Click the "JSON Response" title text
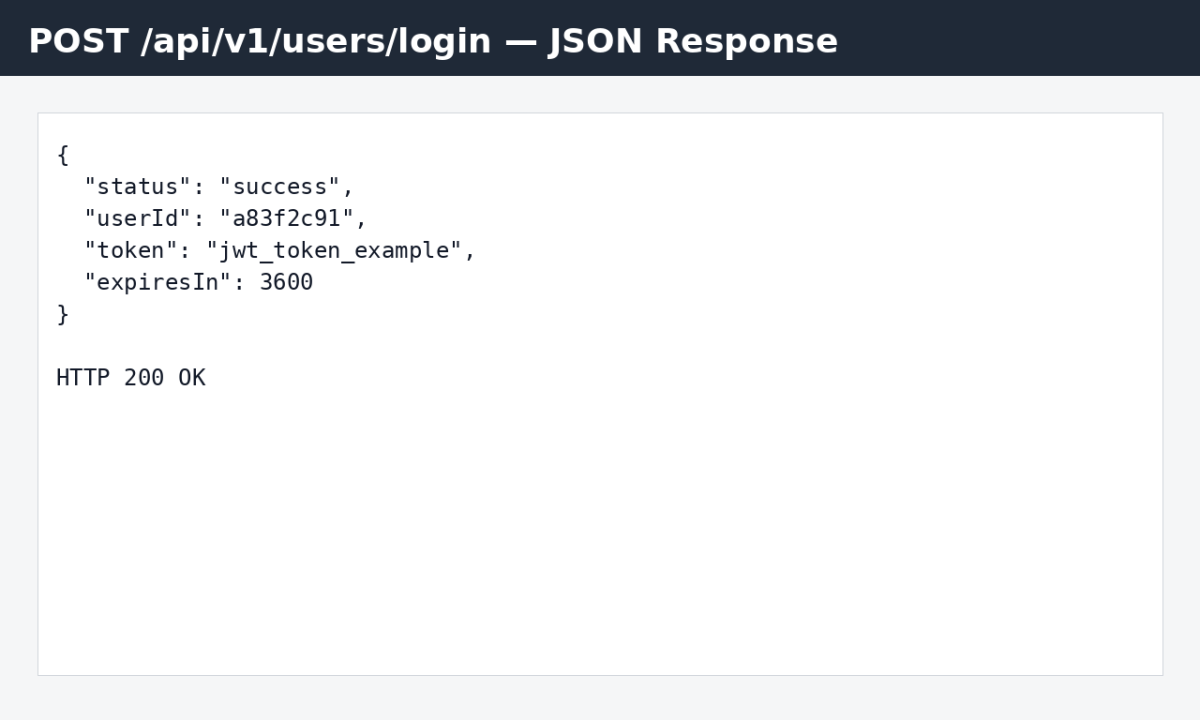This screenshot has height=720, width=1200. 693,41
